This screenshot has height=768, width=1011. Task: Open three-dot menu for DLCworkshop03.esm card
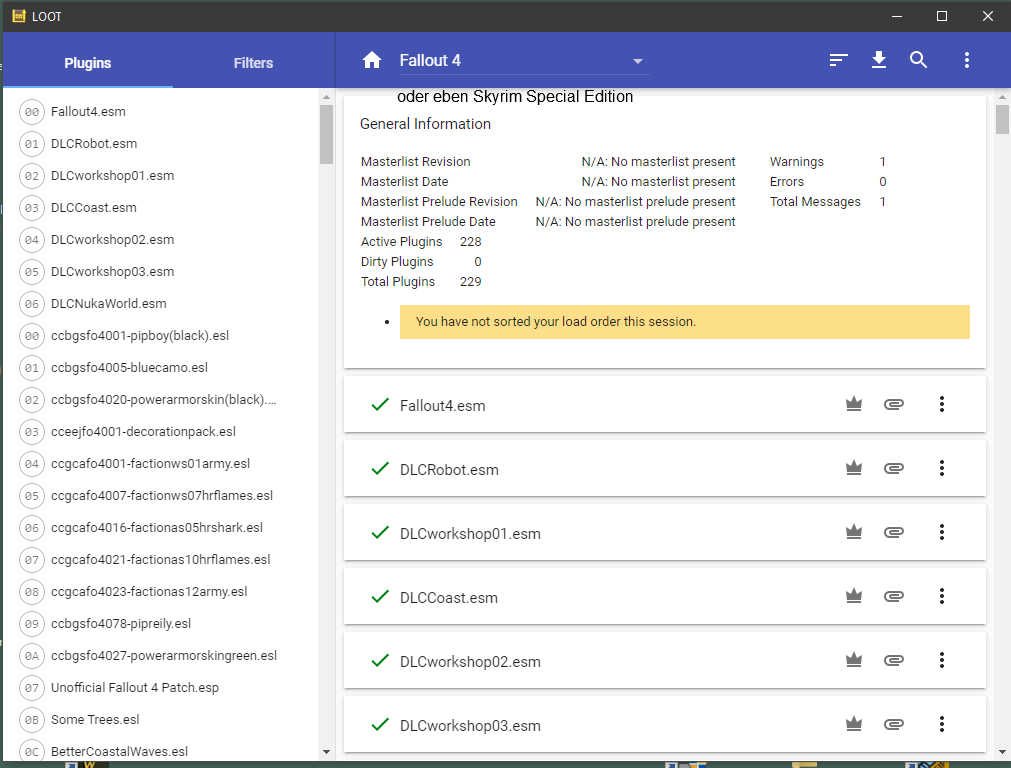click(941, 725)
